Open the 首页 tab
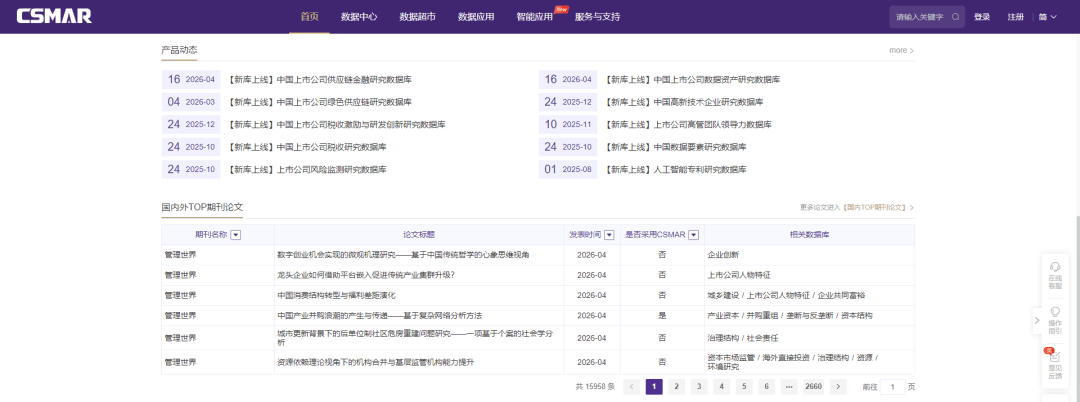 click(310, 17)
